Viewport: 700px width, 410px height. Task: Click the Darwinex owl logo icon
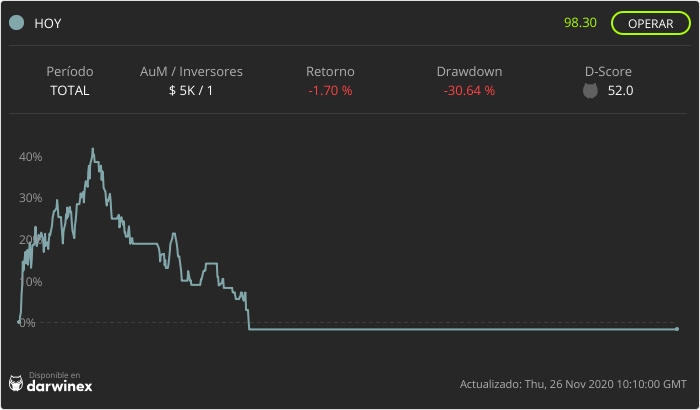16,383
